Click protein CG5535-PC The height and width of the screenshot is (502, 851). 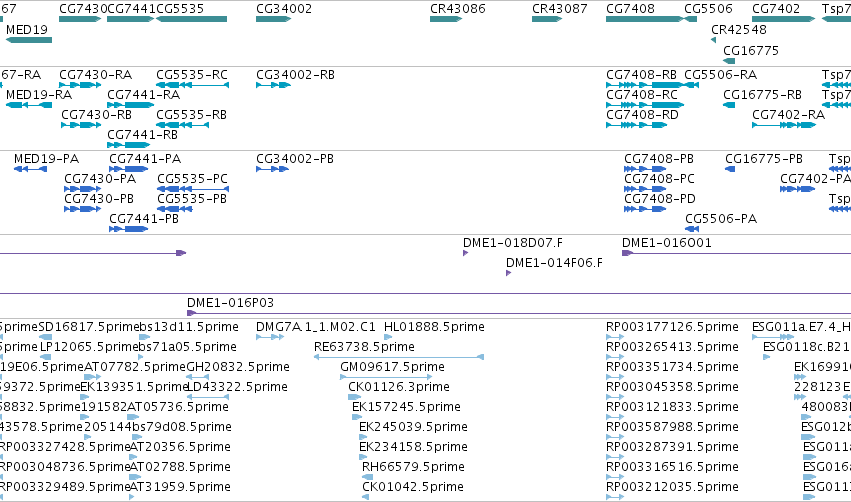click(x=193, y=189)
